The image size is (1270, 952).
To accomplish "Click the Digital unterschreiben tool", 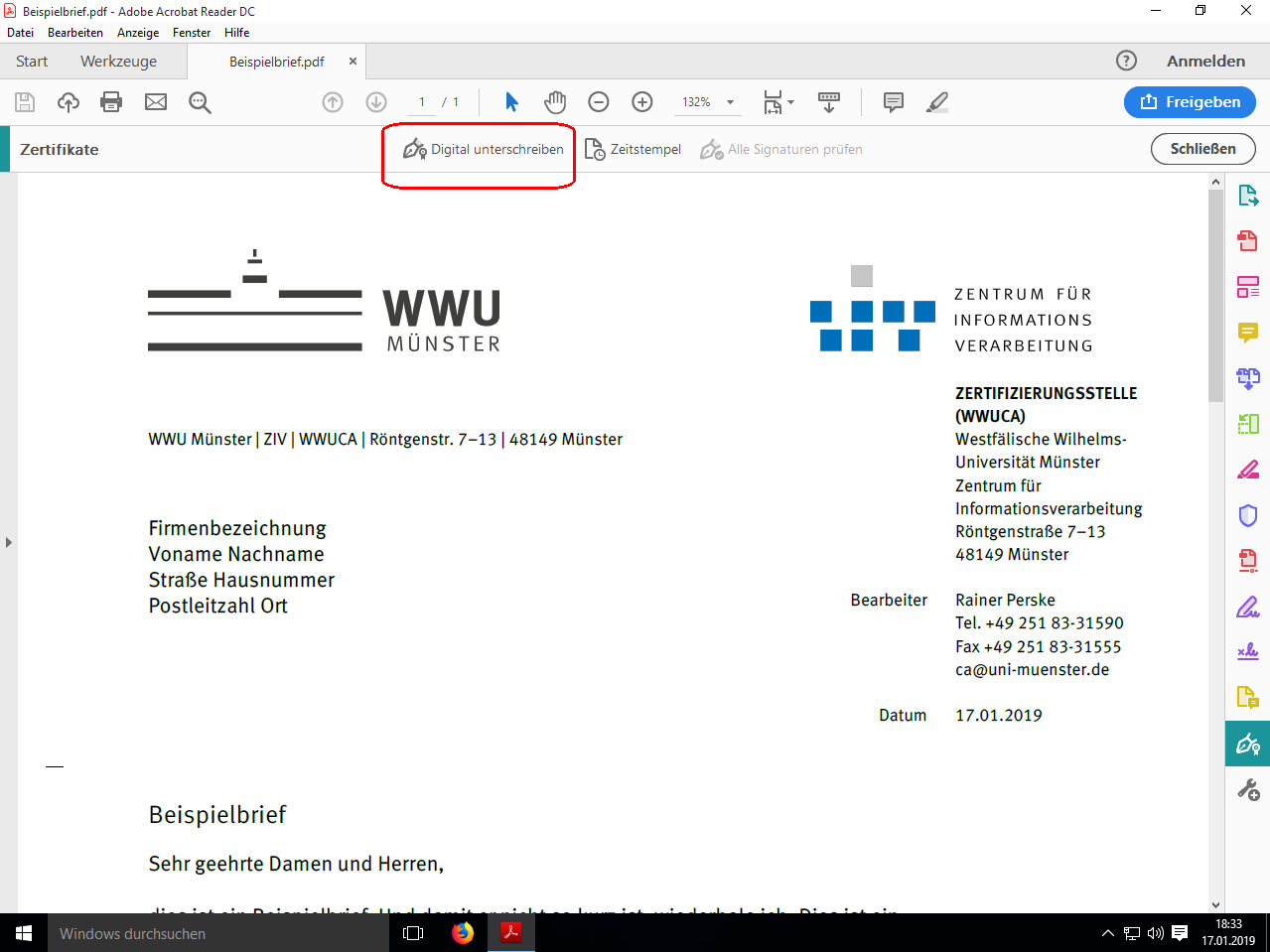I will click(484, 150).
